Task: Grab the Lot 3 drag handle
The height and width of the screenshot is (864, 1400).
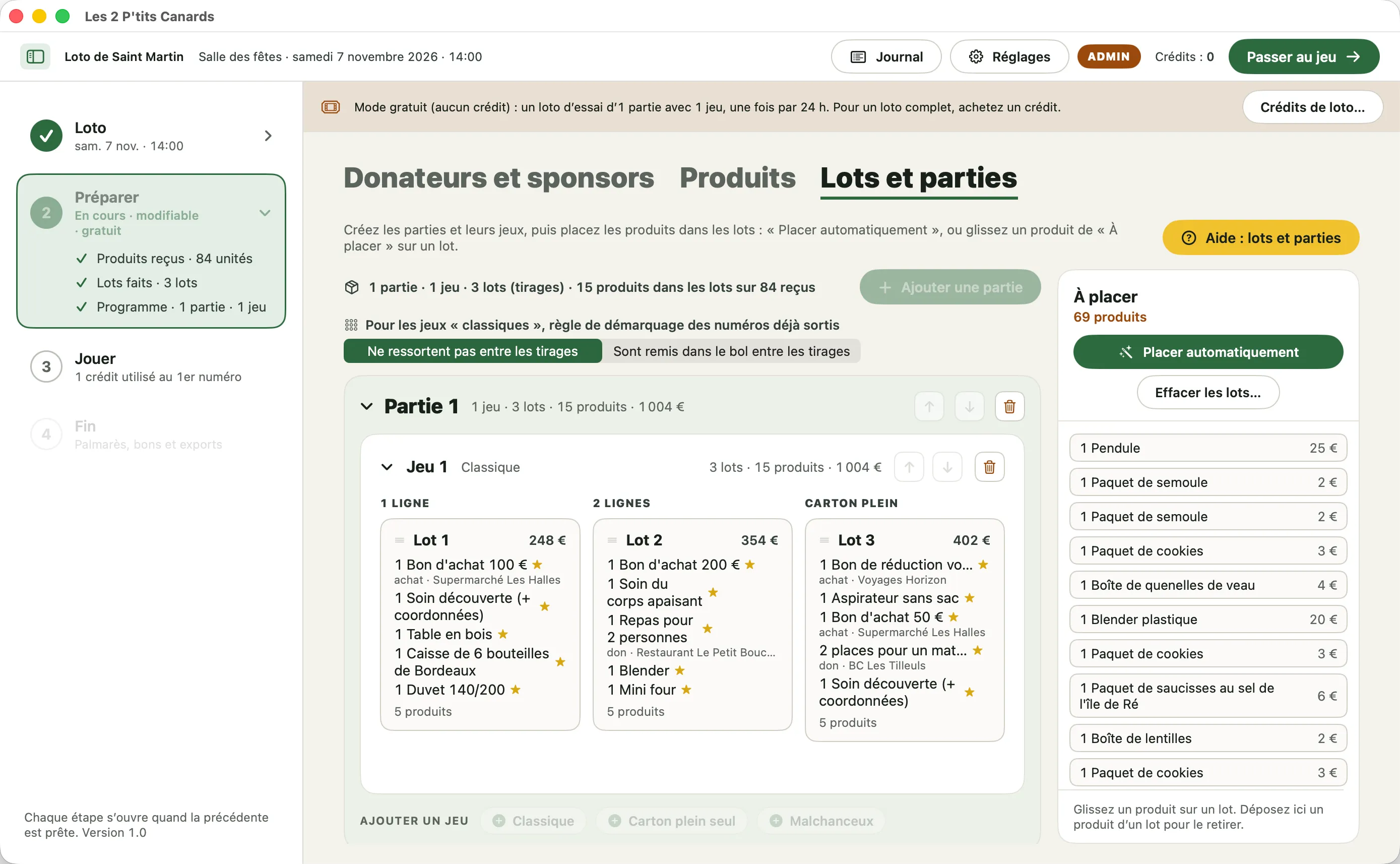Action: click(824, 540)
